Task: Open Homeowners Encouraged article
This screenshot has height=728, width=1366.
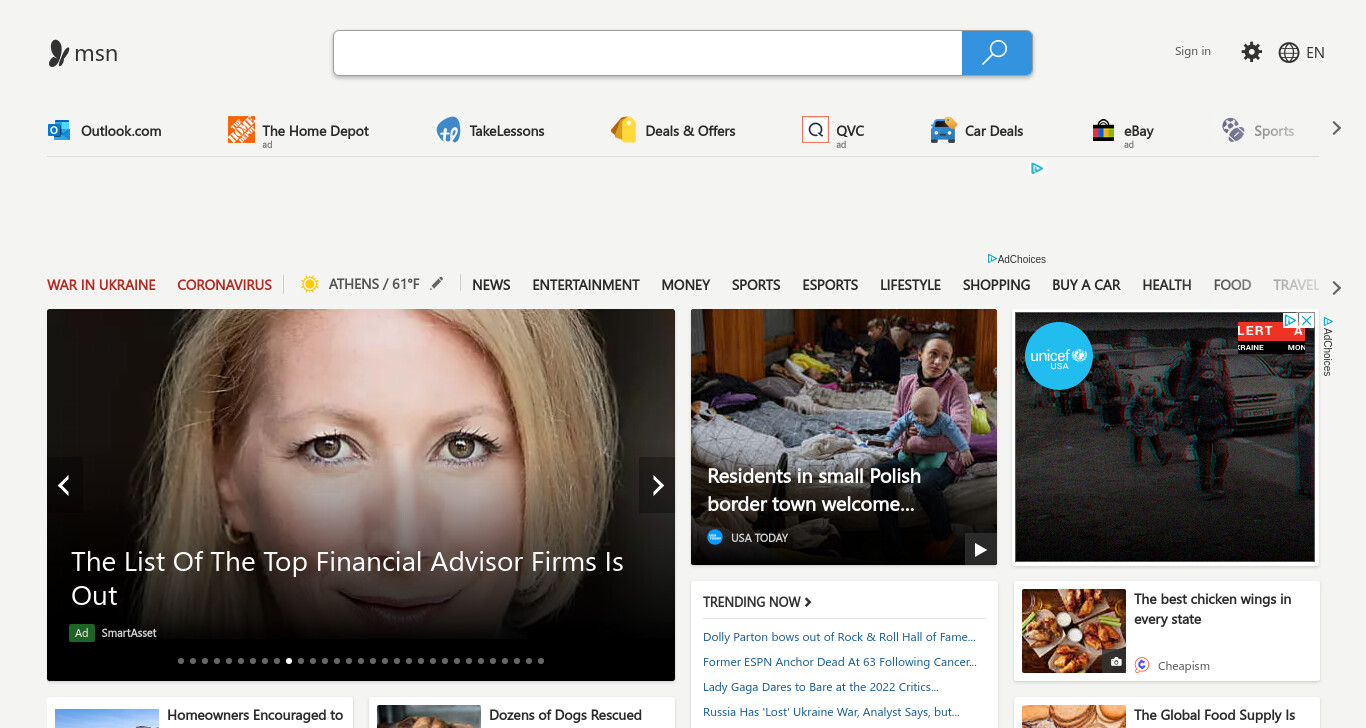Action: tap(255, 715)
